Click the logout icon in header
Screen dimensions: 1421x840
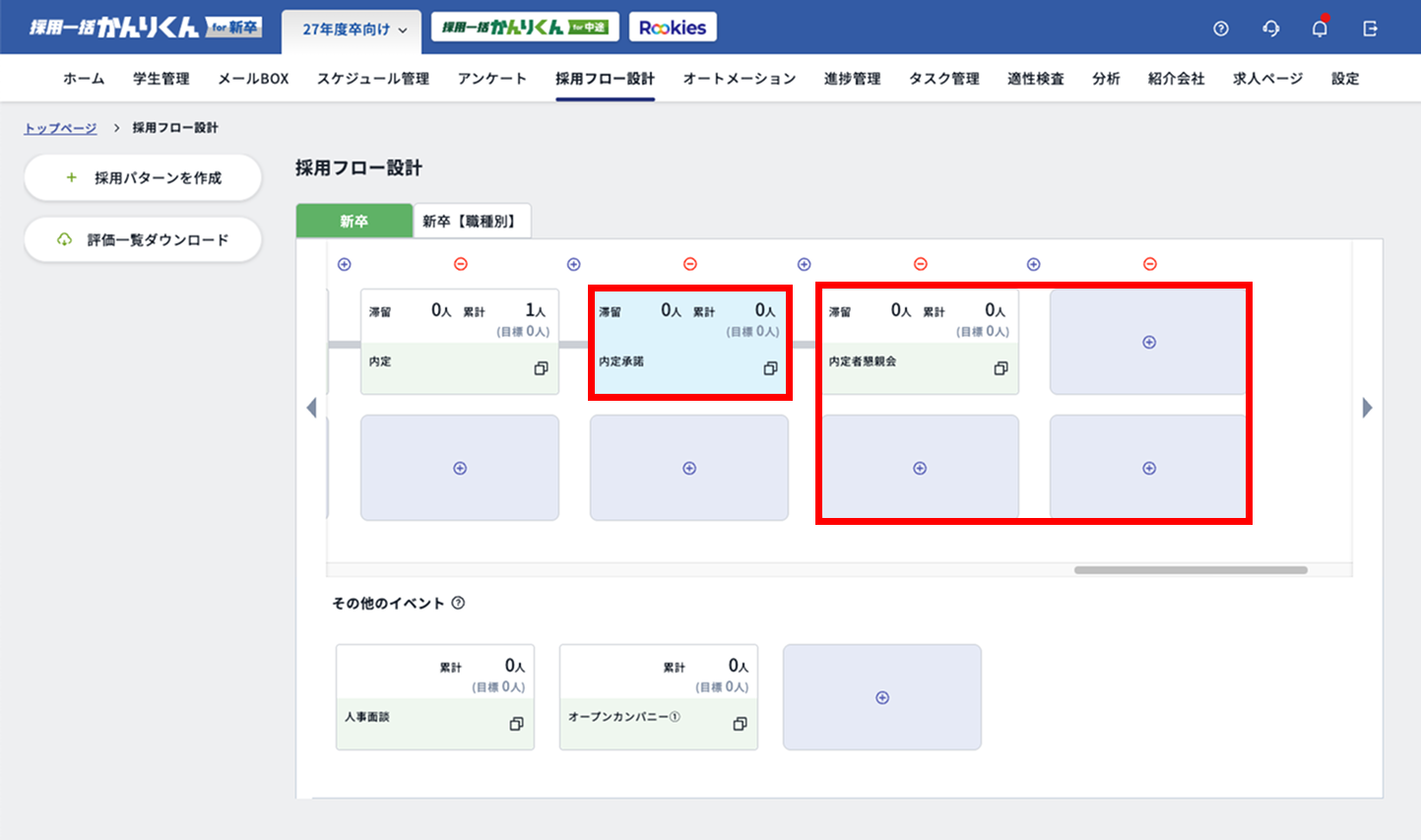coord(1370,29)
